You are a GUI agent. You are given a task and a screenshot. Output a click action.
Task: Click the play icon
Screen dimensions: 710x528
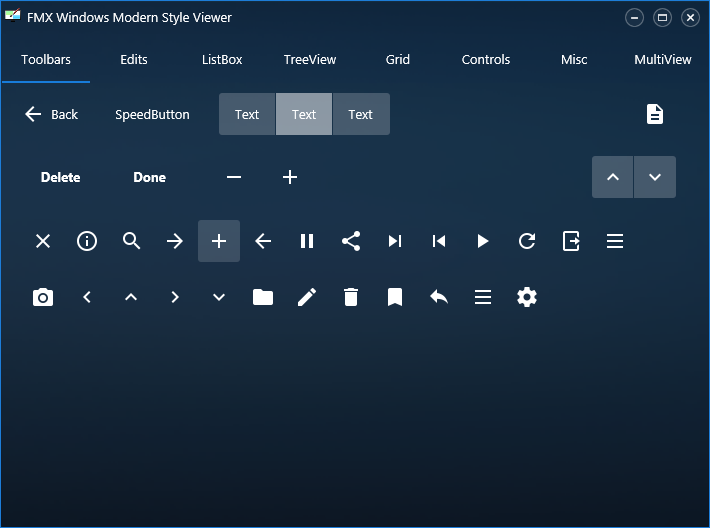coord(483,241)
